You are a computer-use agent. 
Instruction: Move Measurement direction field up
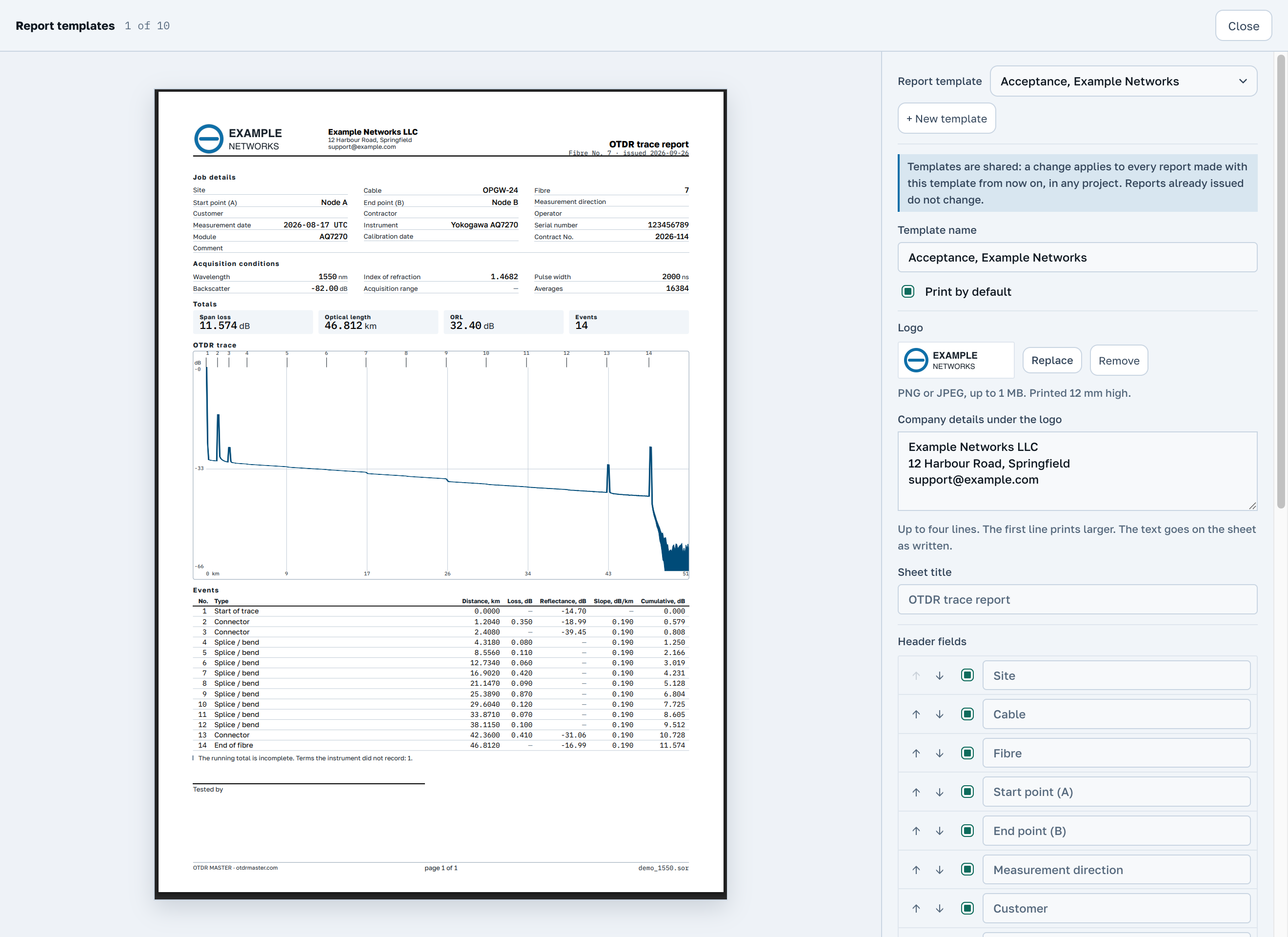coord(916,870)
